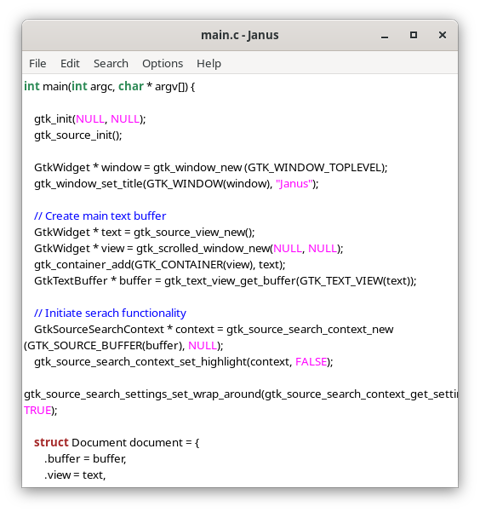Place cursor on the struct keyword
The width and height of the screenshot is (480, 512).
tap(51, 442)
